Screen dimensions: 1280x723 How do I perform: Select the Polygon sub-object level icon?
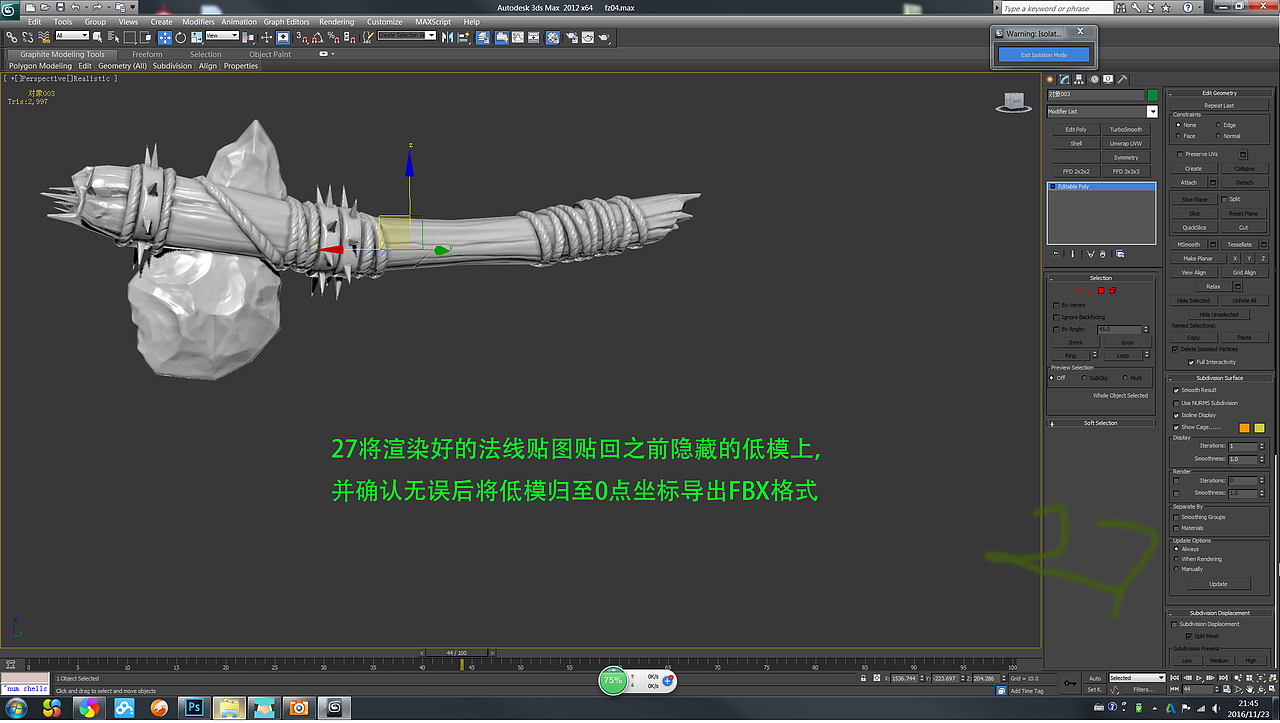click(x=1101, y=291)
